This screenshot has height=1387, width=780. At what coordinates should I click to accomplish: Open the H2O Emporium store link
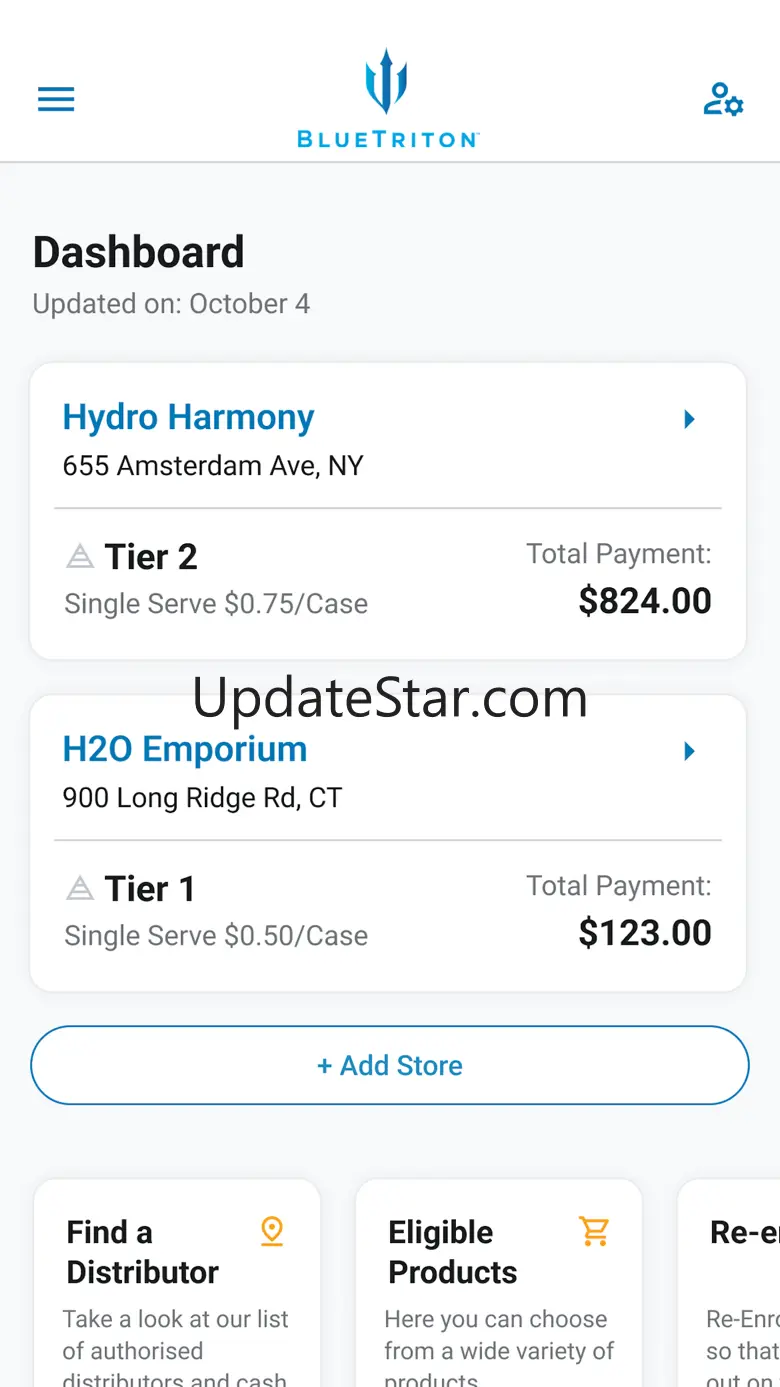185,749
